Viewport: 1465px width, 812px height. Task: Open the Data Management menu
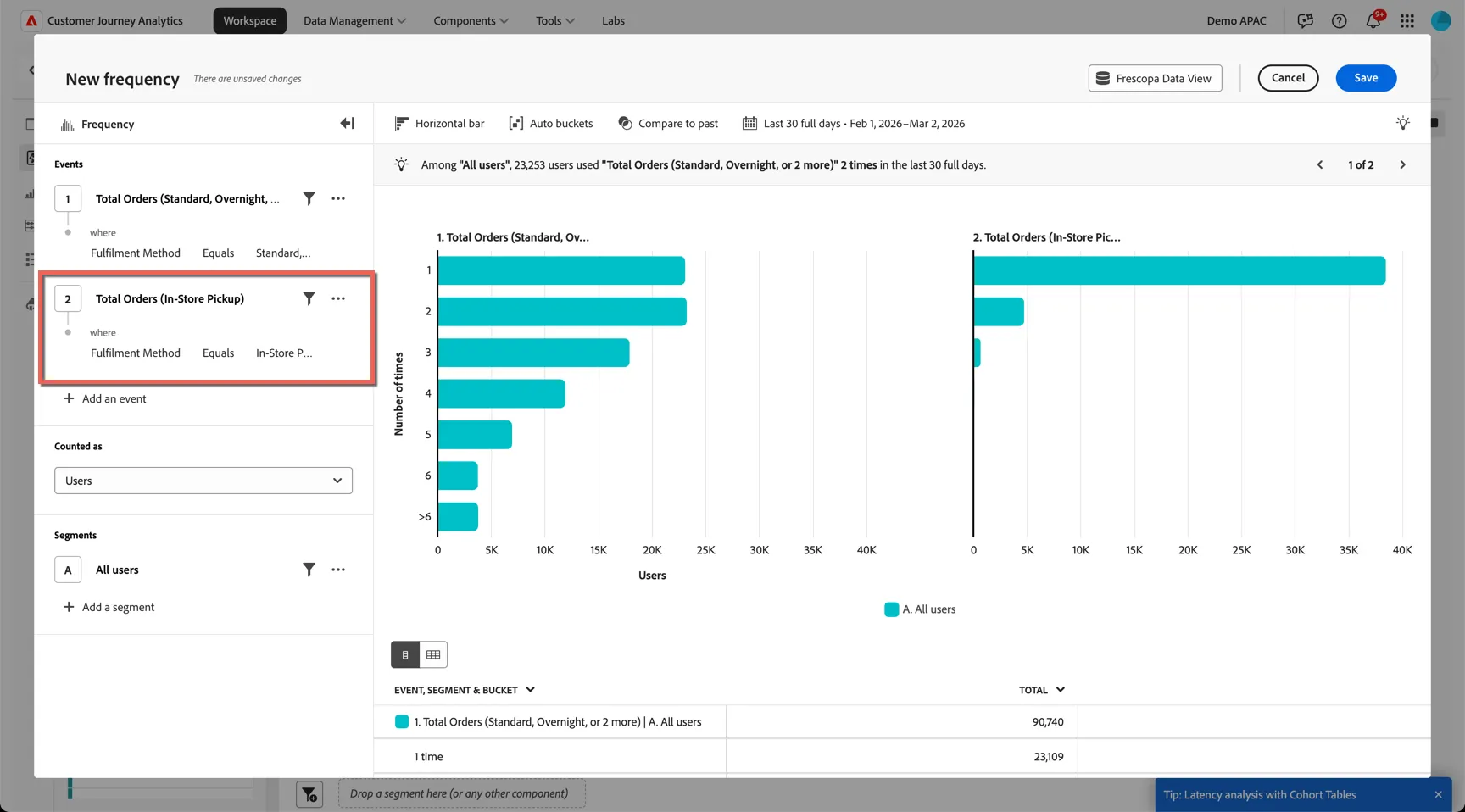[354, 20]
